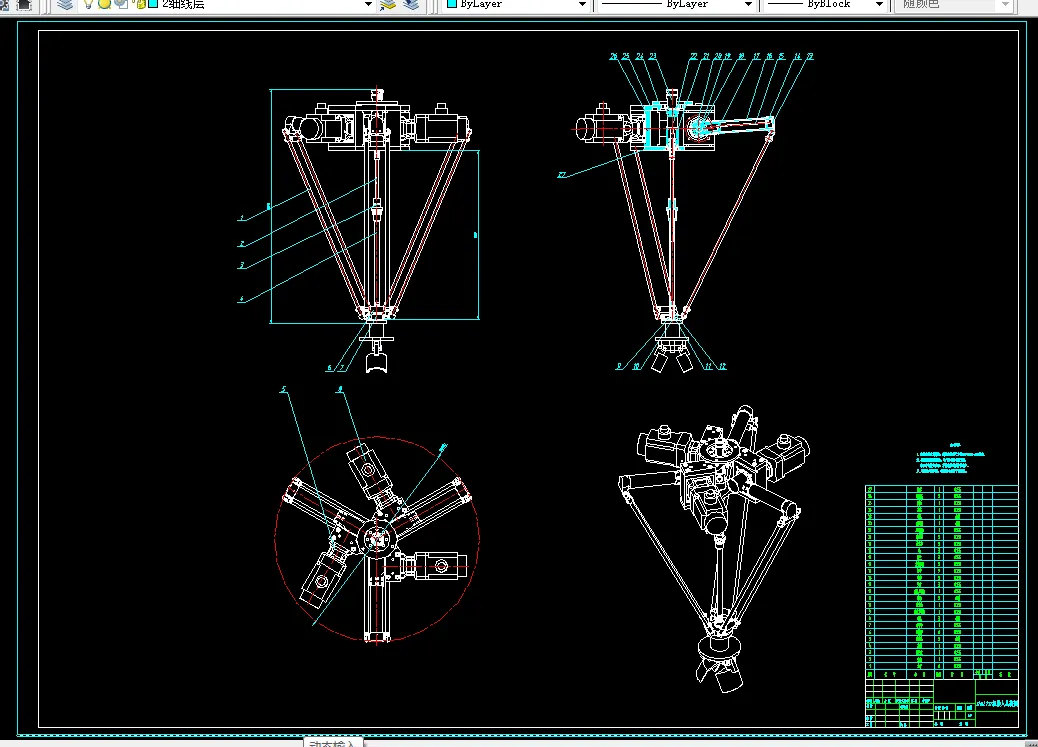This screenshot has width=1038, height=747.
Task: Select balloon number 8 above top view
Action: (x=340, y=389)
